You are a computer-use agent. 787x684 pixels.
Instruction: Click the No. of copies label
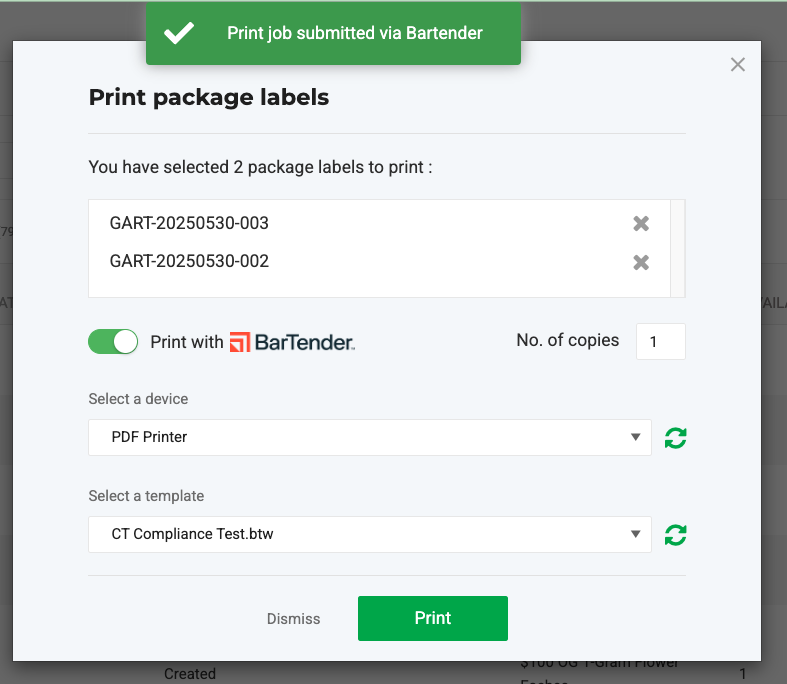pyautogui.click(x=567, y=341)
